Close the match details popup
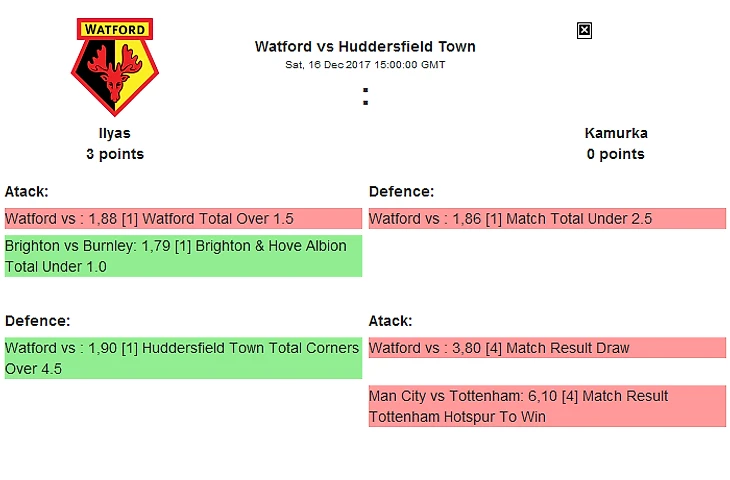This screenshot has height=480, width=730. click(x=584, y=31)
